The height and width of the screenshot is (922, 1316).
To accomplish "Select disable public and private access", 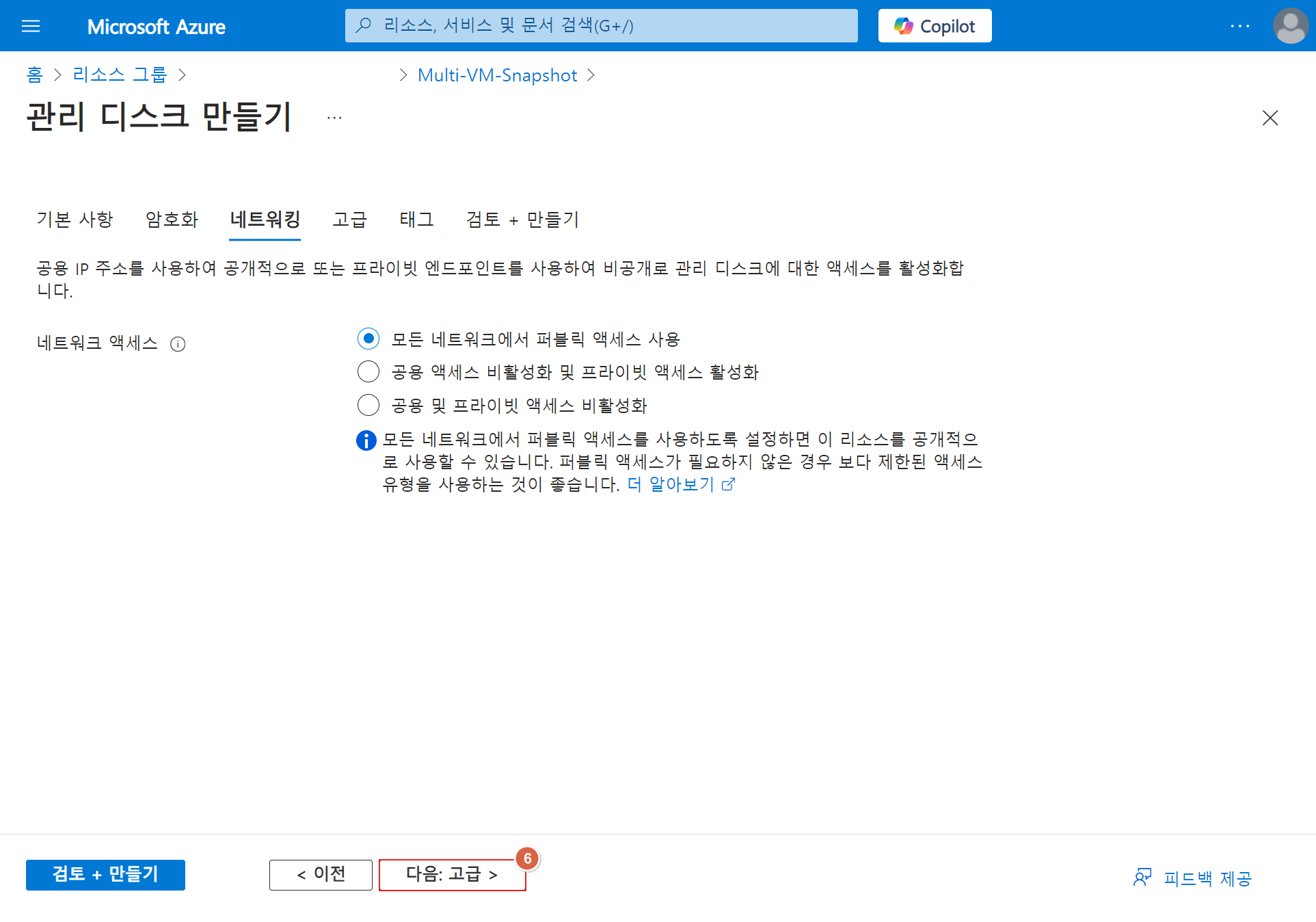I will pyautogui.click(x=368, y=405).
